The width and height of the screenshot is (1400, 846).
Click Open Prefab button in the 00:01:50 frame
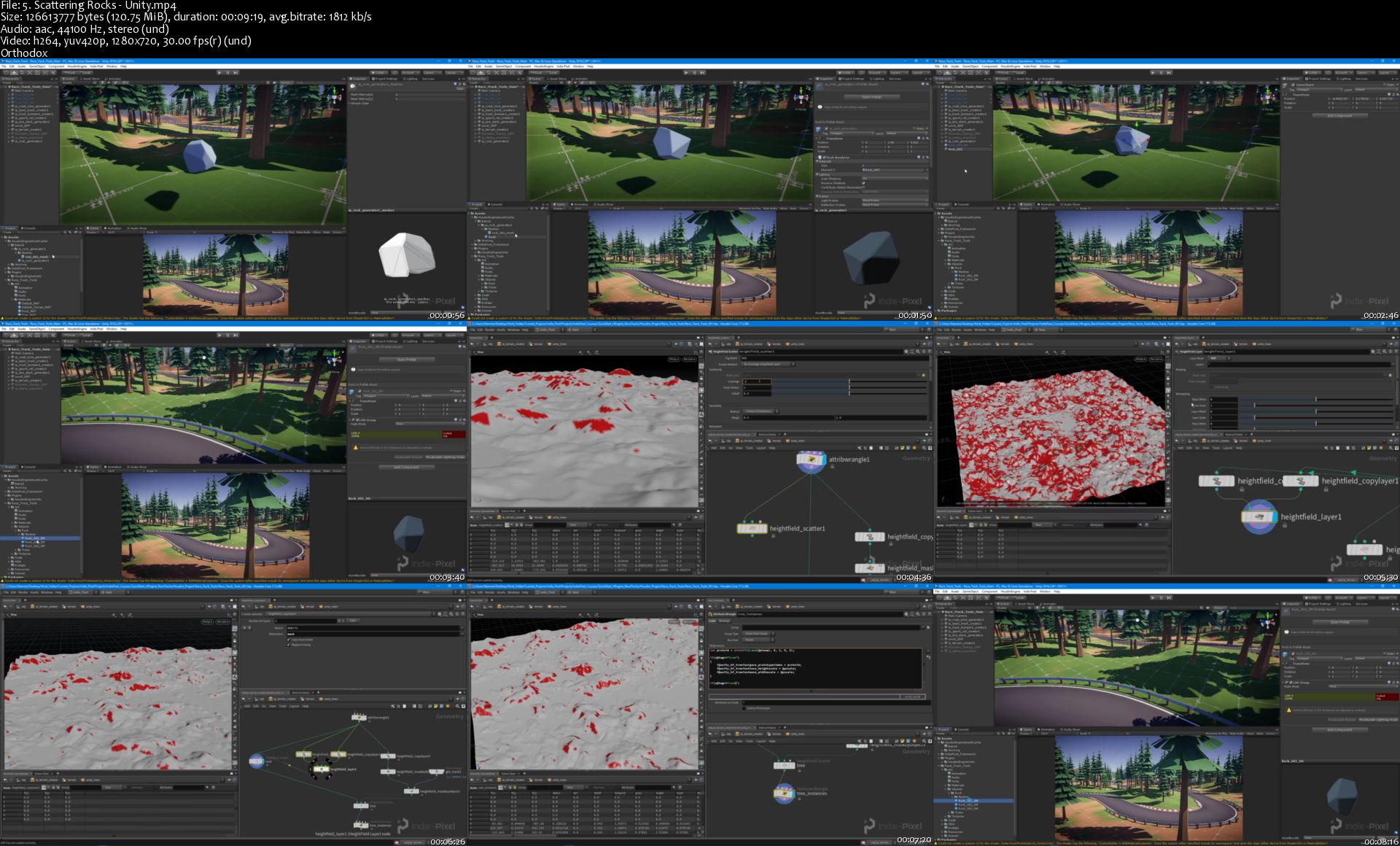click(871, 97)
